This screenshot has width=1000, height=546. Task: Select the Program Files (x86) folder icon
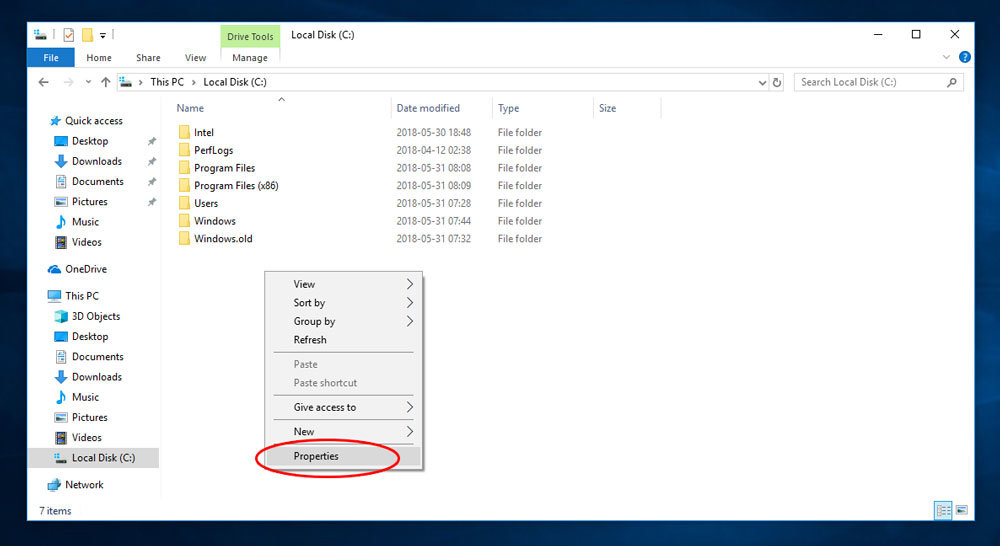pos(184,186)
